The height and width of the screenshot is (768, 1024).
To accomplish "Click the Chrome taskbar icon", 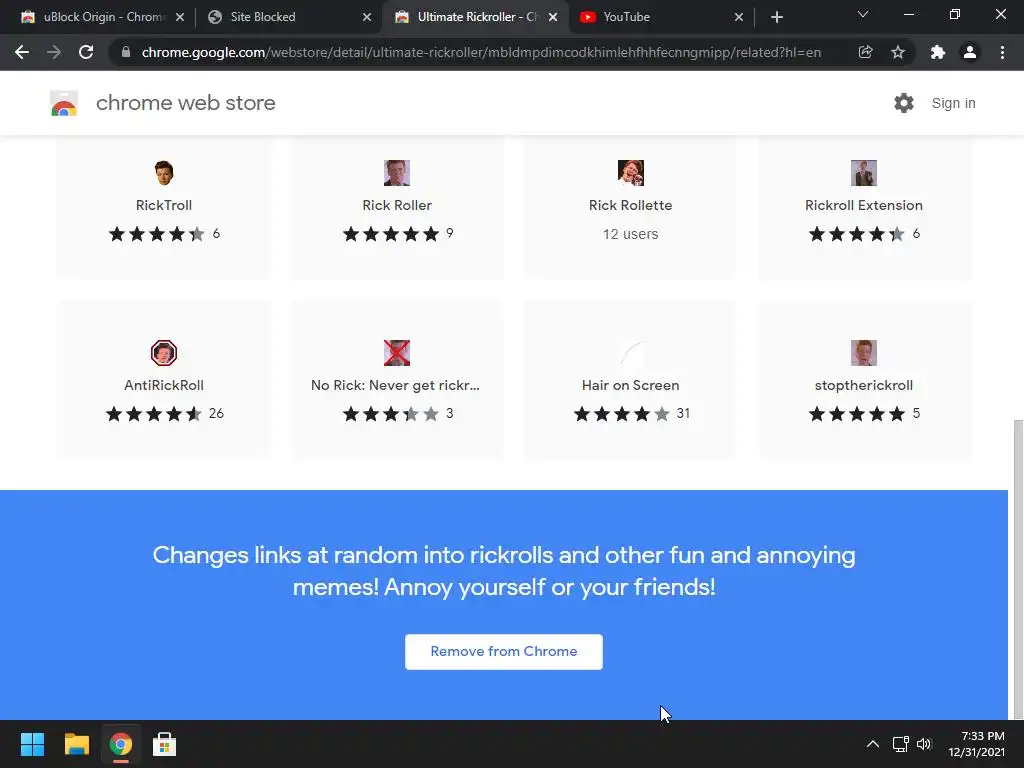I will (x=121, y=744).
